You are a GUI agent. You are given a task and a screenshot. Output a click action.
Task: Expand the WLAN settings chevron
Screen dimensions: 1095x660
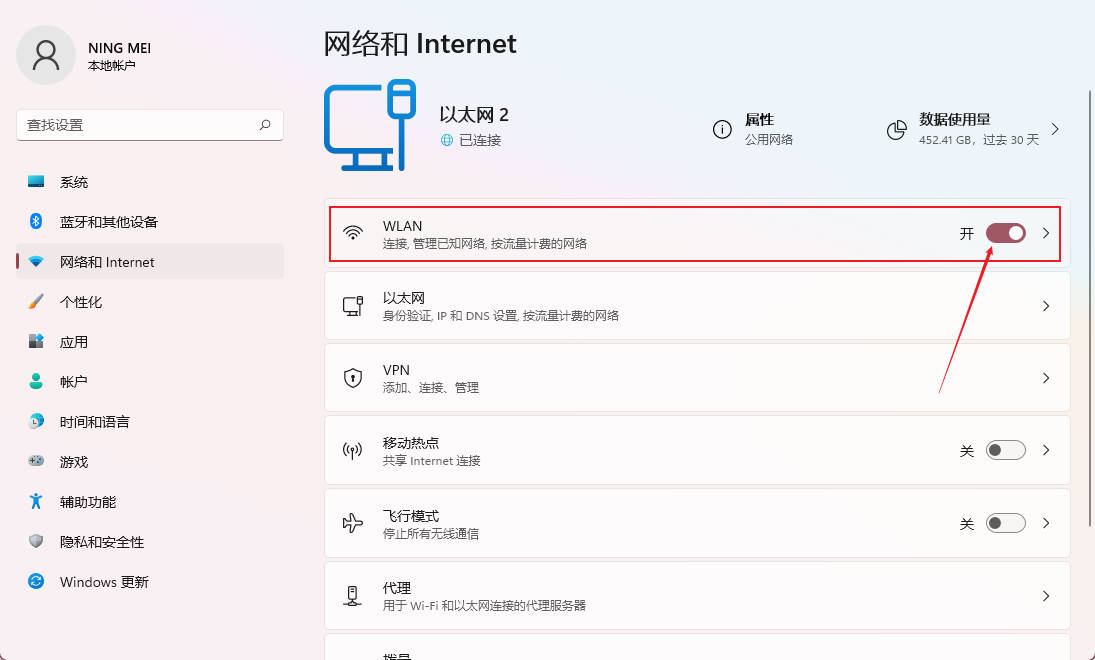click(1046, 233)
